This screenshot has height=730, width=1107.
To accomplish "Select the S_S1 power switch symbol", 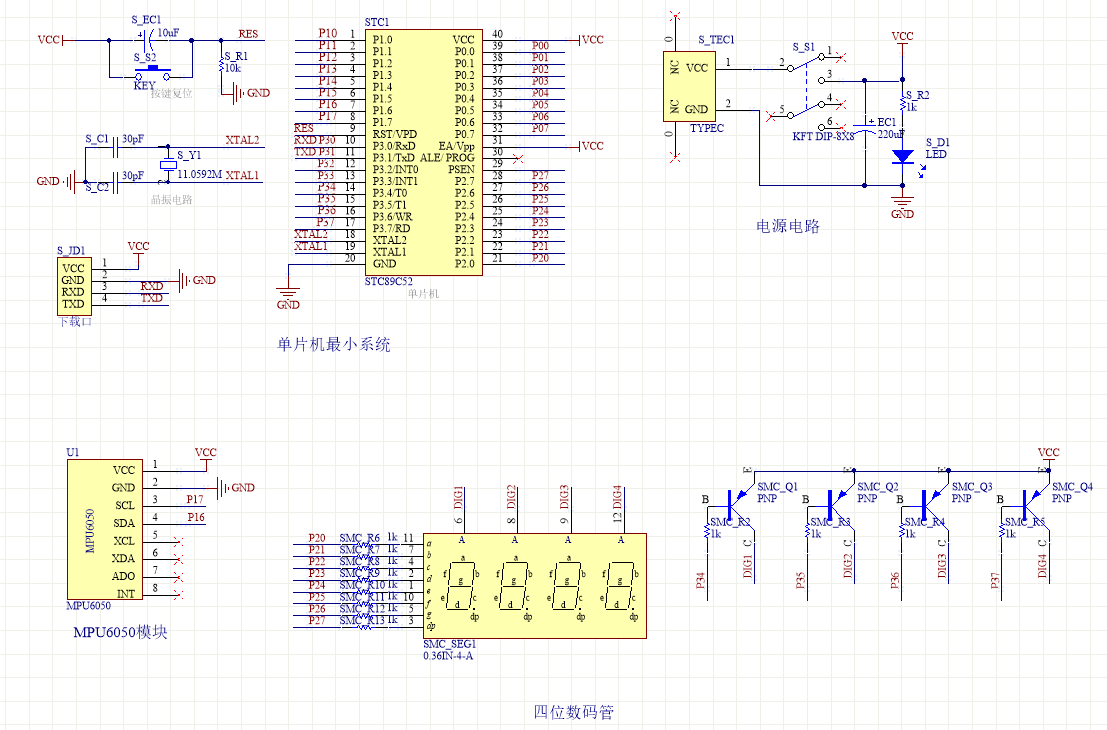I will [x=807, y=90].
